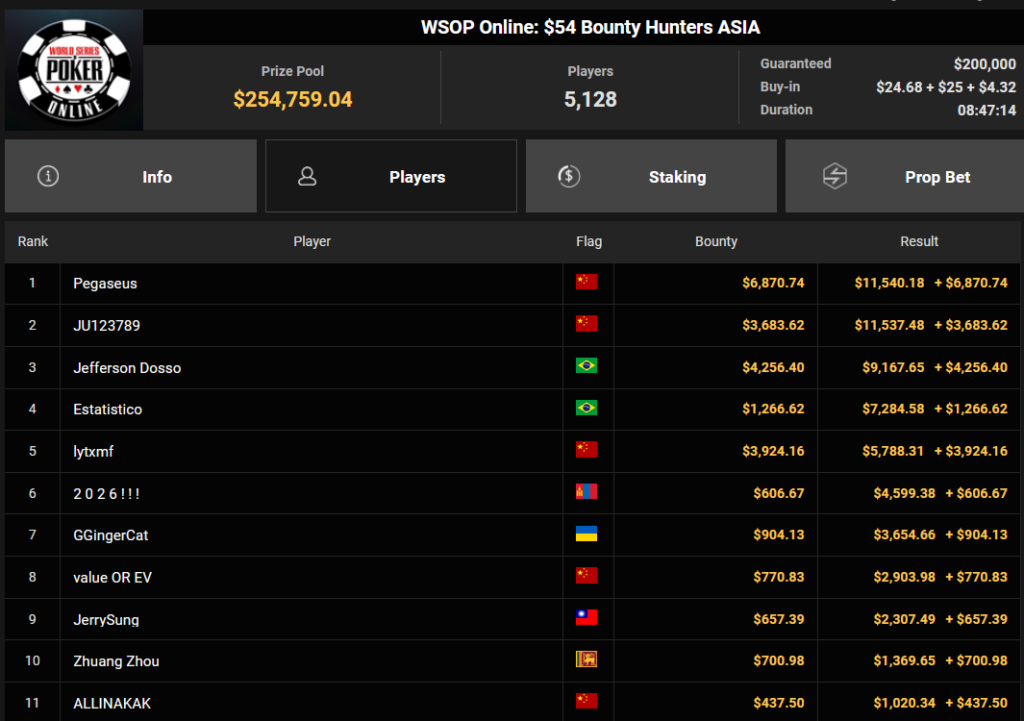Screen dimensions: 1024x721
Task: Click lytxmf's bounty $3,924.16
Action: (x=773, y=451)
